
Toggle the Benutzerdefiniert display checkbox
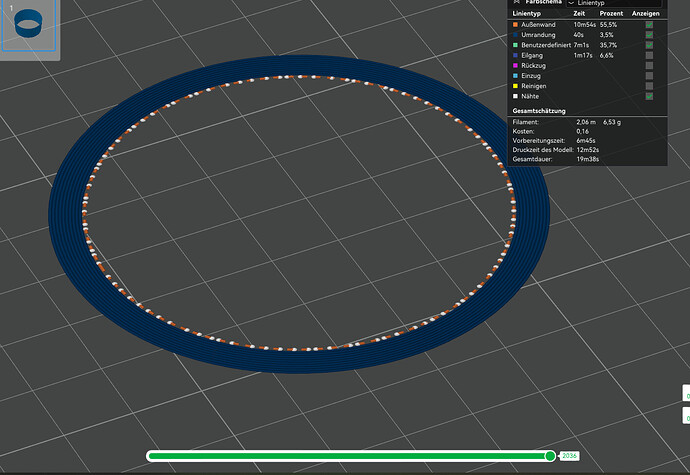pos(649,45)
